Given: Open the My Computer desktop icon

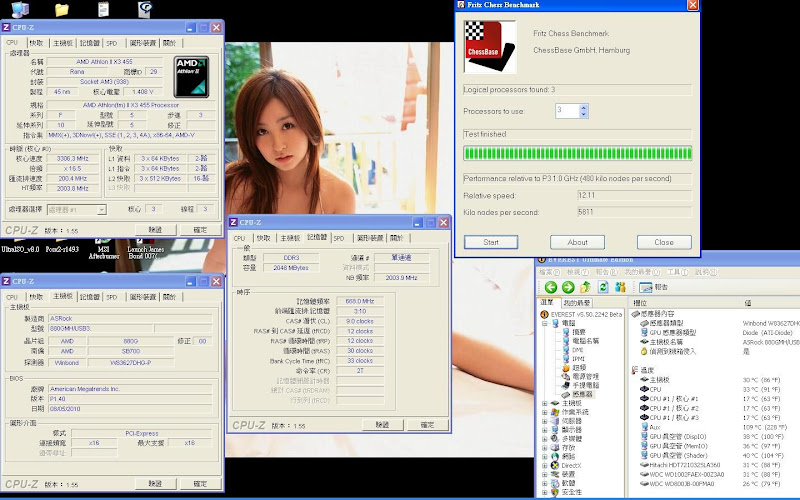Looking at the screenshot, I should [20, 10].
